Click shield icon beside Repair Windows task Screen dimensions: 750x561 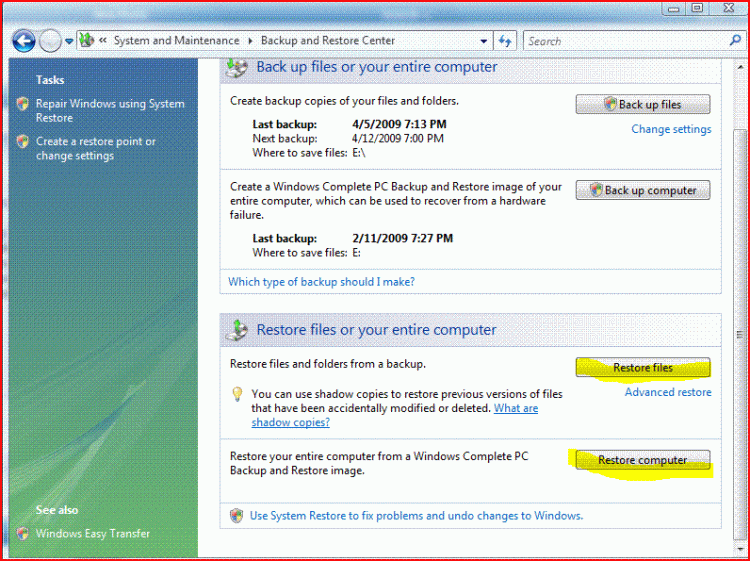pyautogui.click(x=22, y=104)
